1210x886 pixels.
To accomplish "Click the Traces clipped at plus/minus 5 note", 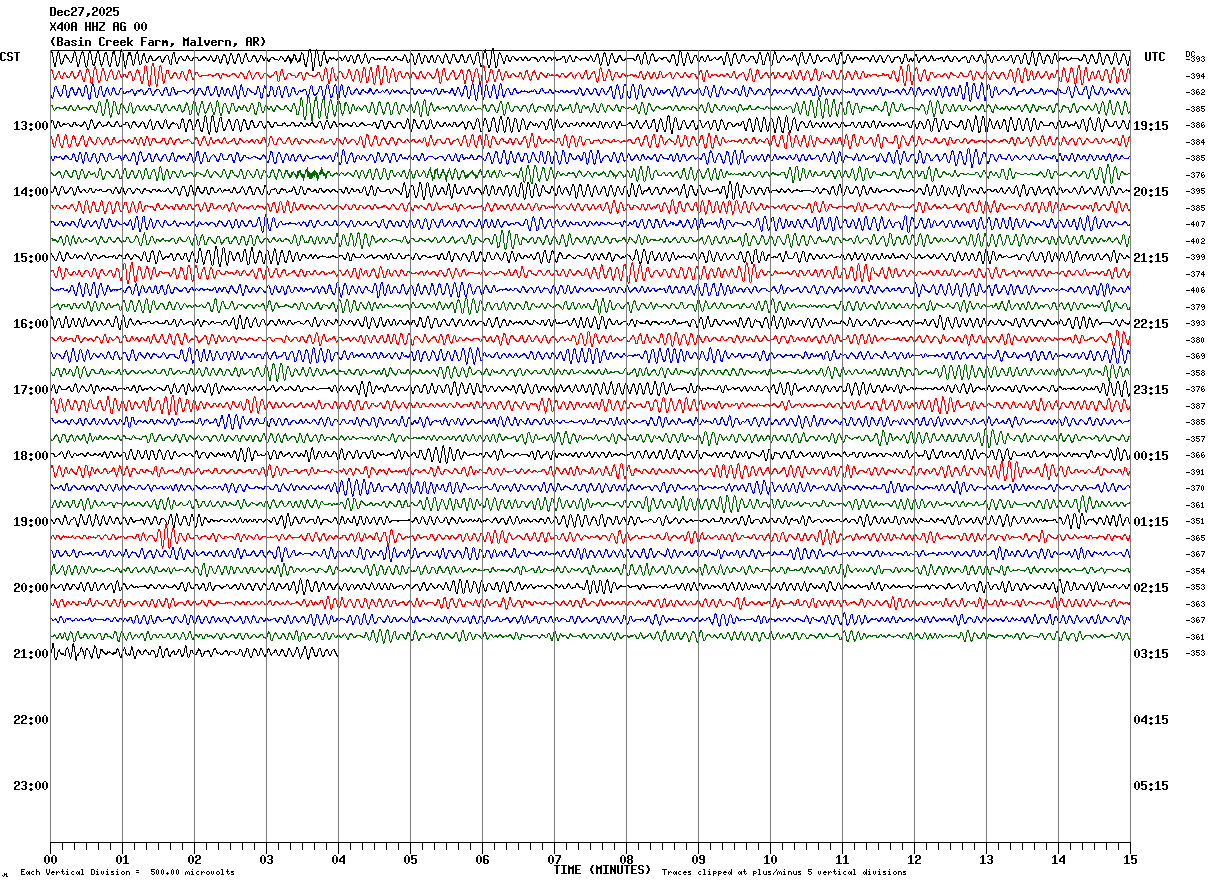I will 784,872.
